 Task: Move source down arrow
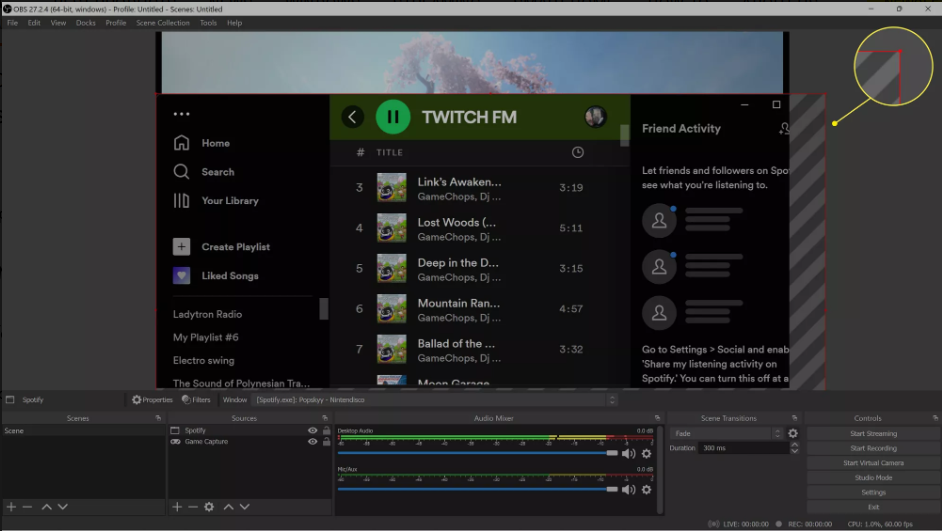pos(245,507)
